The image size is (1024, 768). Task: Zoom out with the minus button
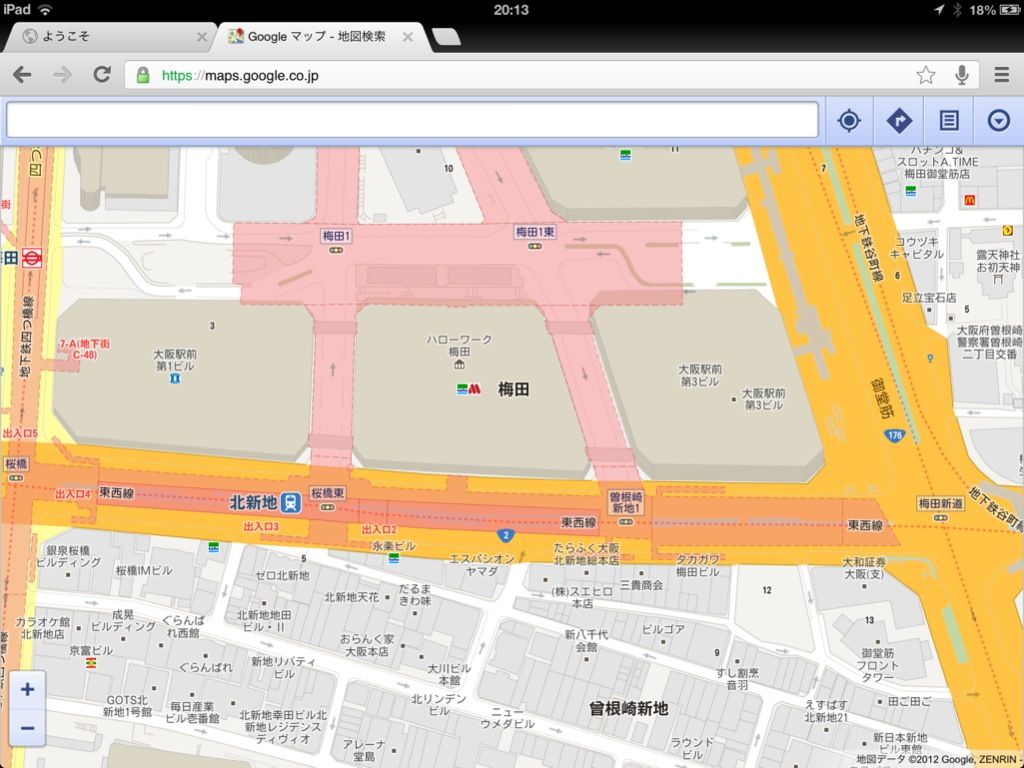[x=27, y=728]
